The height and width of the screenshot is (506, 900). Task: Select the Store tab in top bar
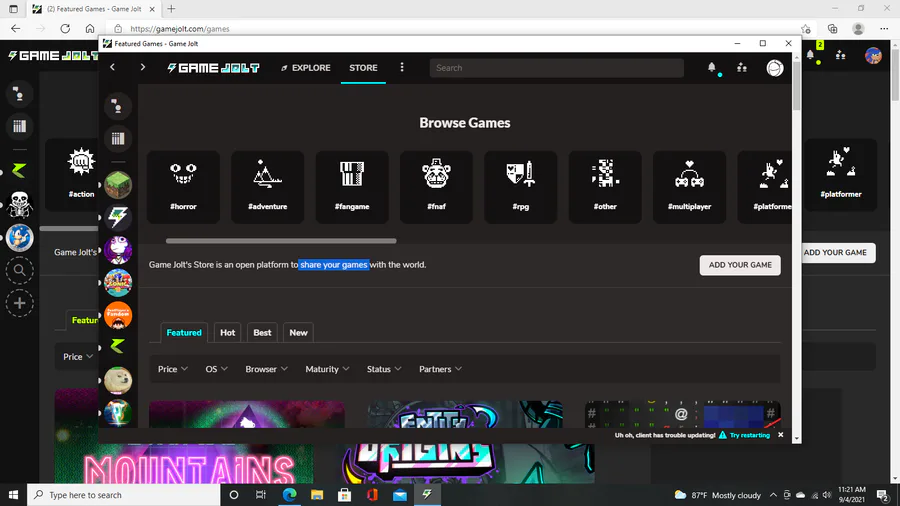pos(363,68)
